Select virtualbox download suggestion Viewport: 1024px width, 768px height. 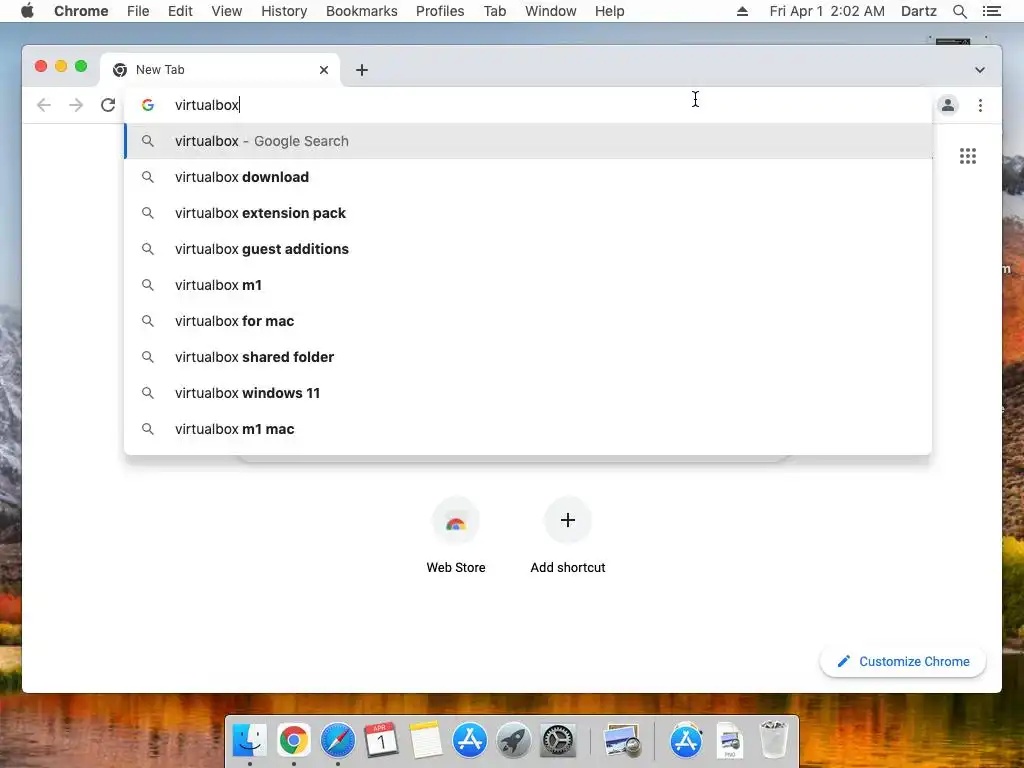click(x=528, y=177)
